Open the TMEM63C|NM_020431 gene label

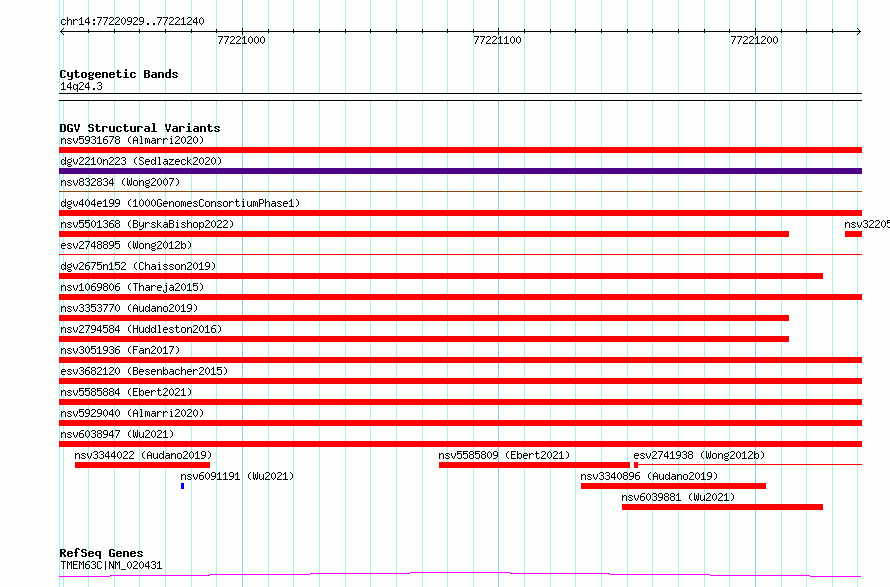(x=111, y=565)
